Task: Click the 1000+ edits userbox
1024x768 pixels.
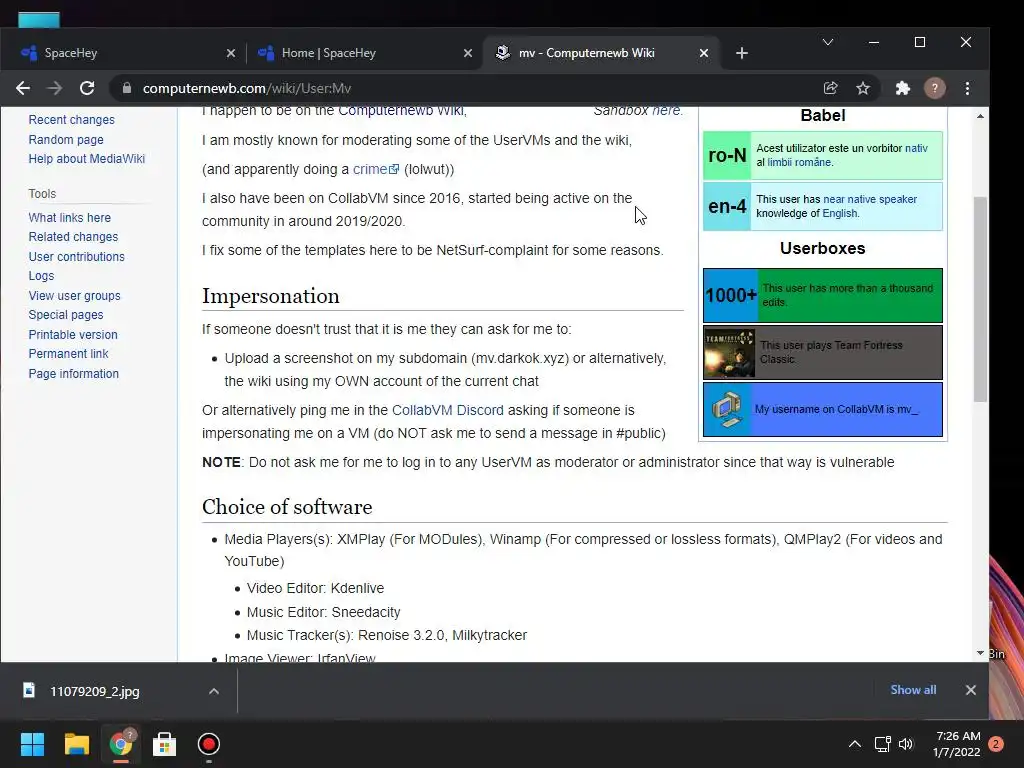Action: pos(822,295)
